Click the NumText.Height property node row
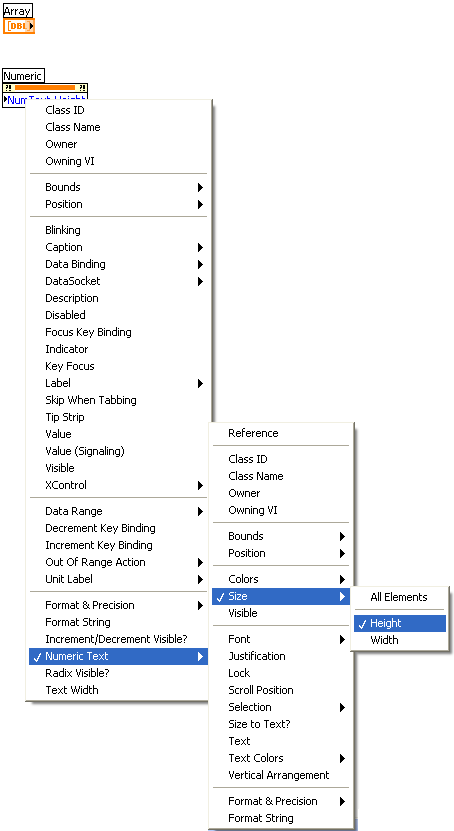Image resolution: width=454 pixels, height=831 pixels. click(45, 100)
